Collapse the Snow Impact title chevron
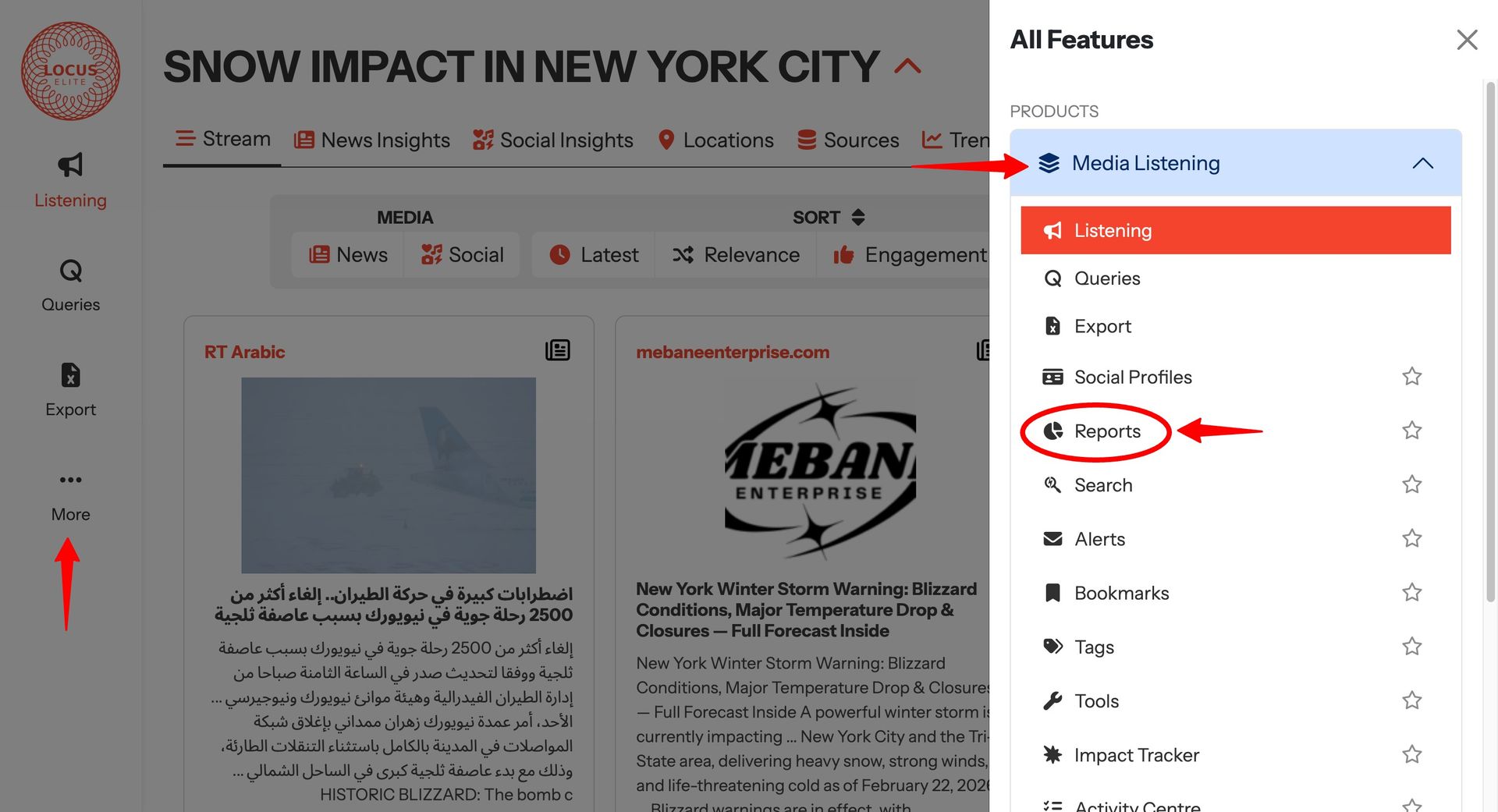Viewport: 1498px width, 812px height. (907, 66)
